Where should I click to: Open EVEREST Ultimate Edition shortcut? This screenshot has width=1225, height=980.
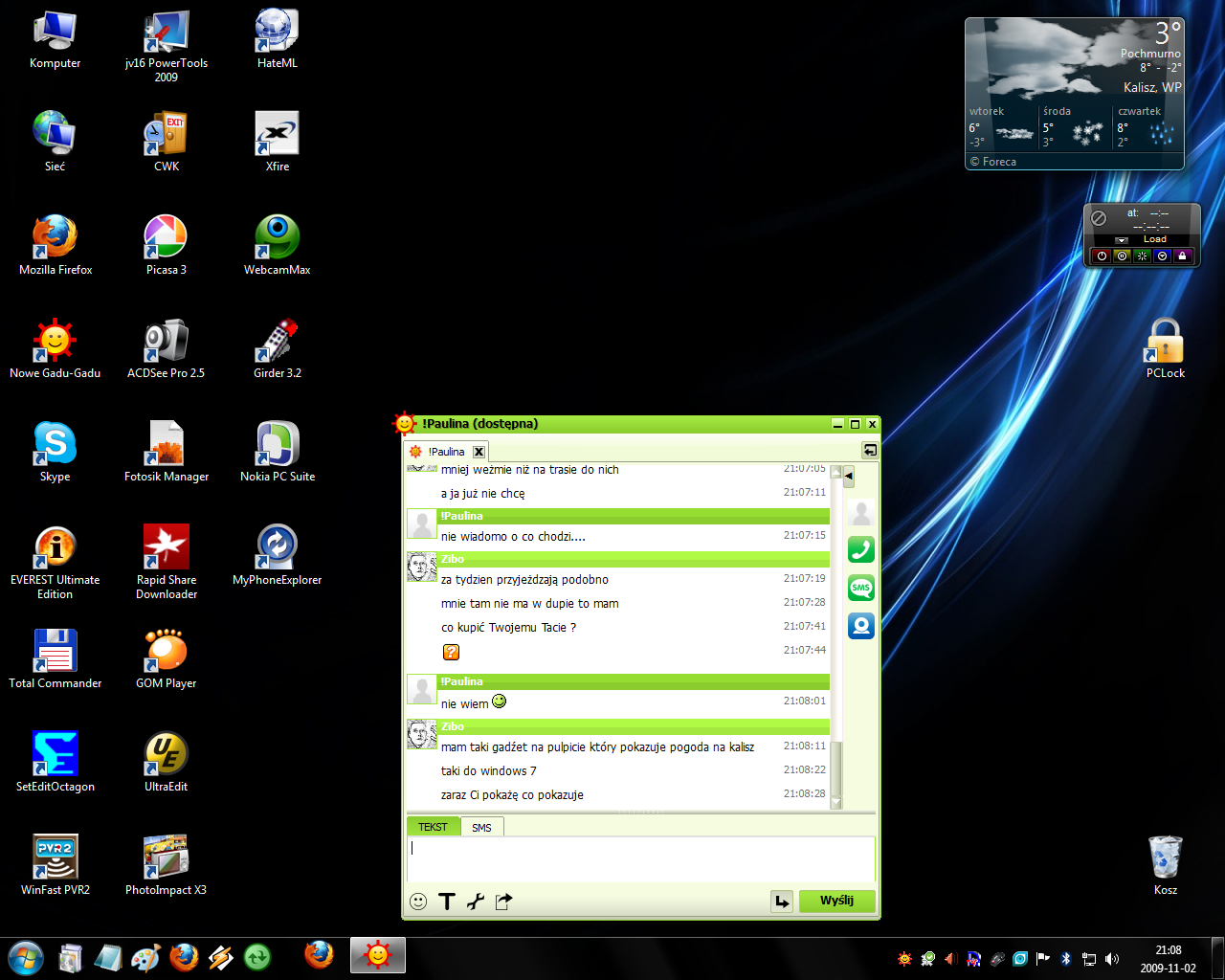56,562
